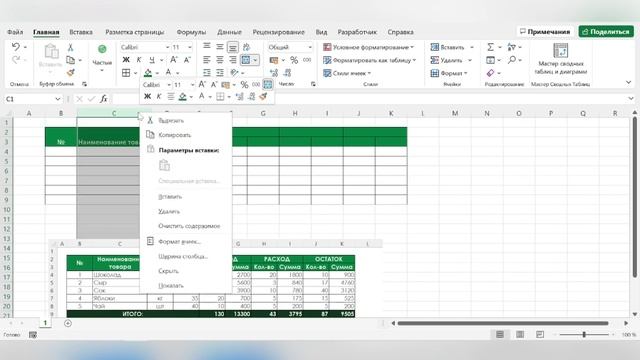
Task: Open the ribbon font size 11 dropdown
Action: point(190,47)
